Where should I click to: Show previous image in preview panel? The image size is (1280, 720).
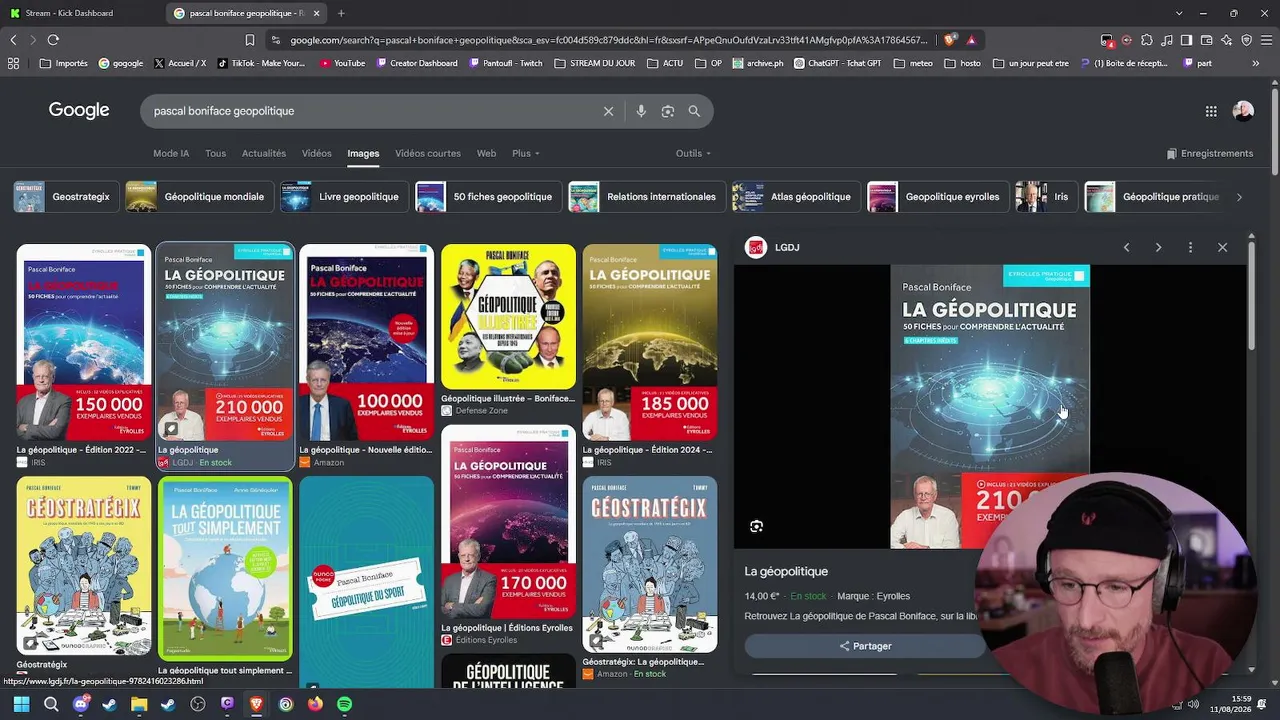(1126, 247)
